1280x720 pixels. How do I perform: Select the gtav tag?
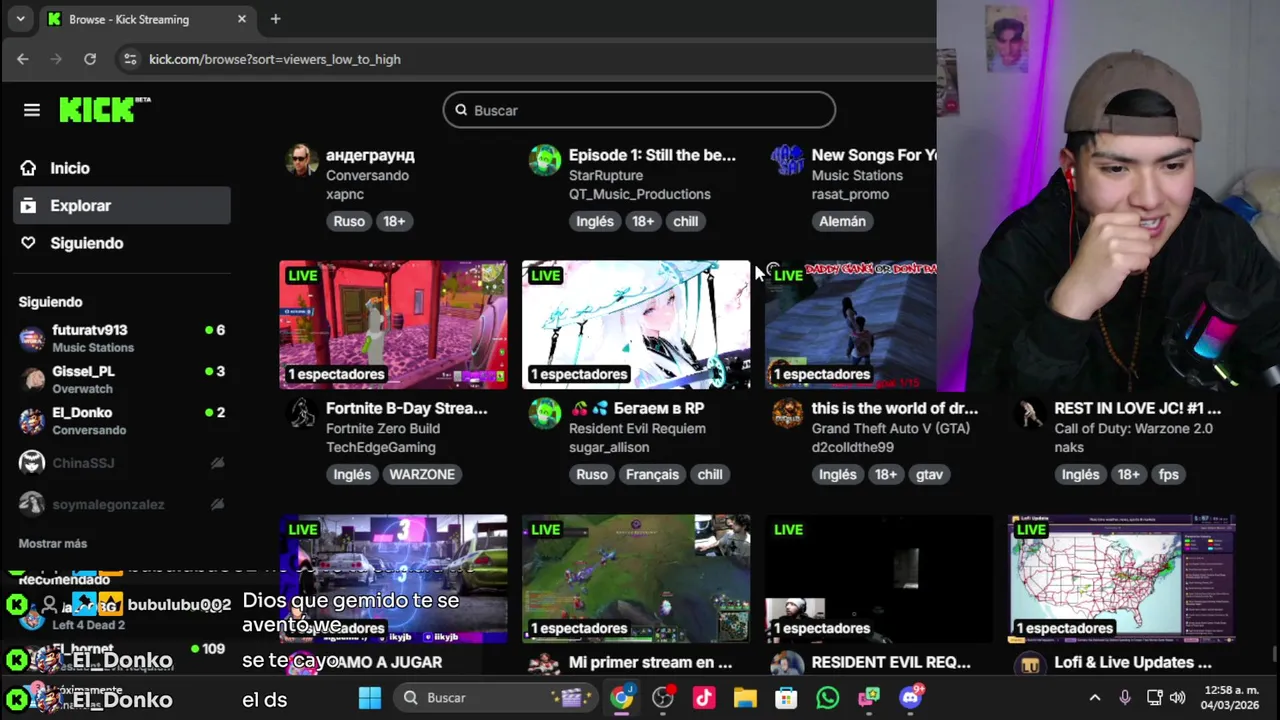[929, 474]
